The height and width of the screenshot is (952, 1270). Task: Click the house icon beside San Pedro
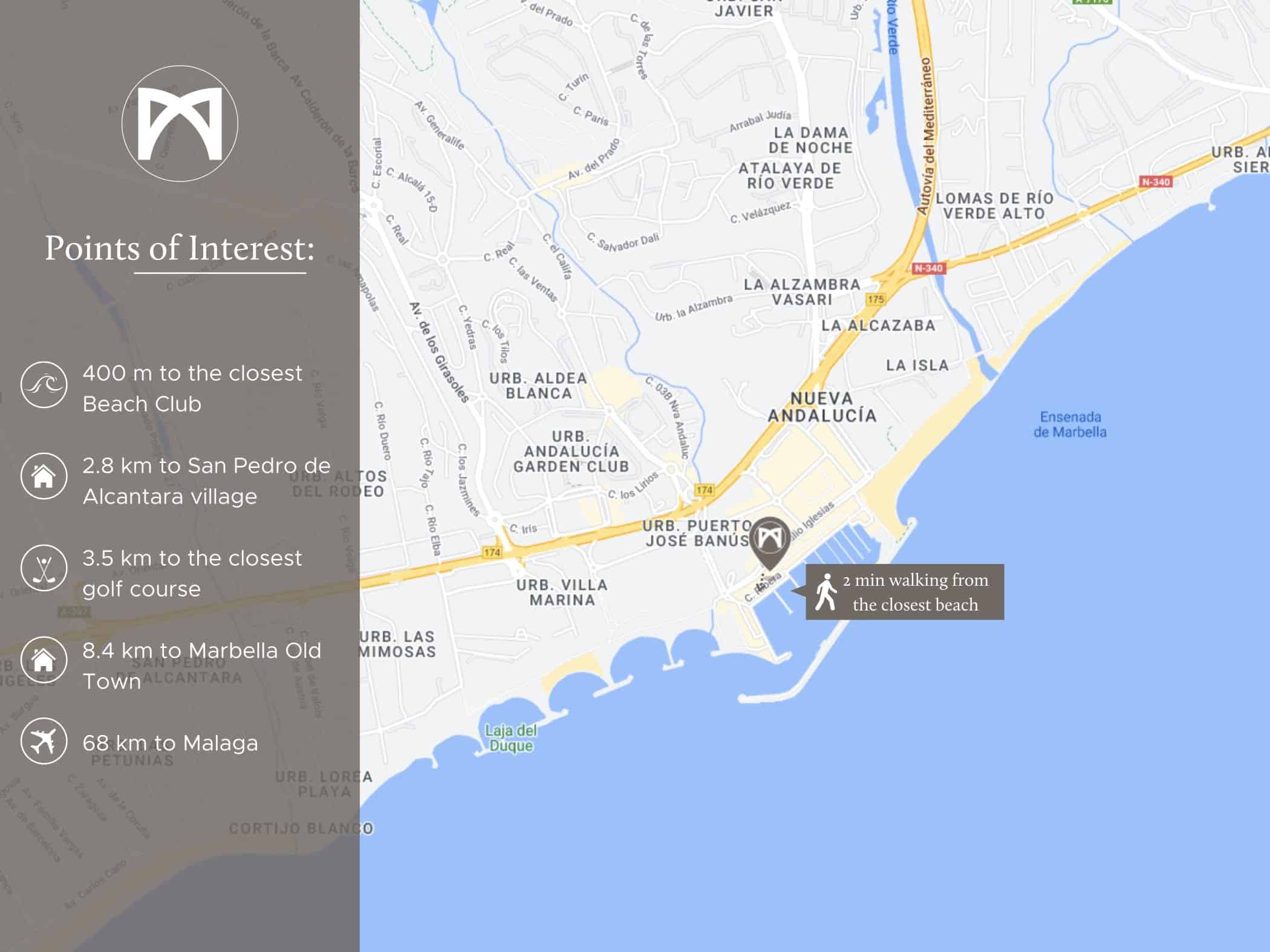pyautogui.click(x=44, y=476)
